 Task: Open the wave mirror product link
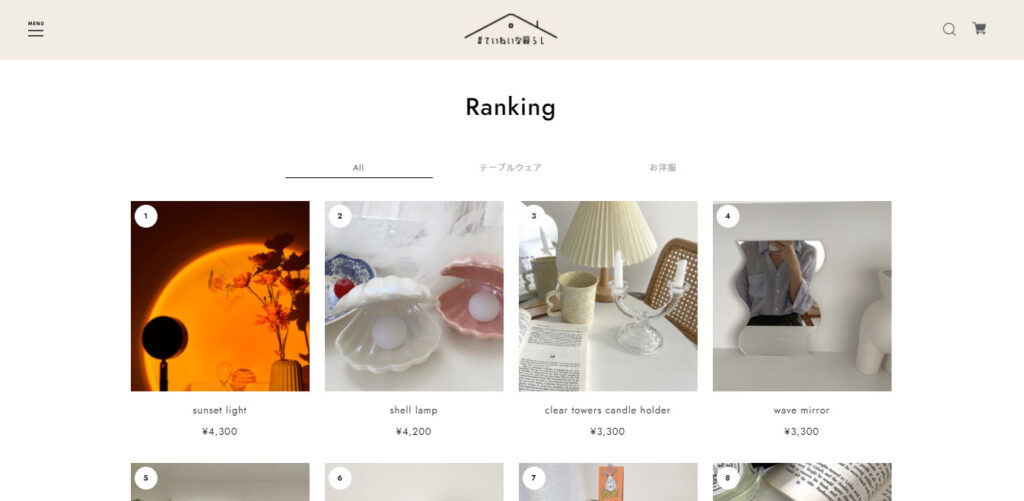(801, 410)
